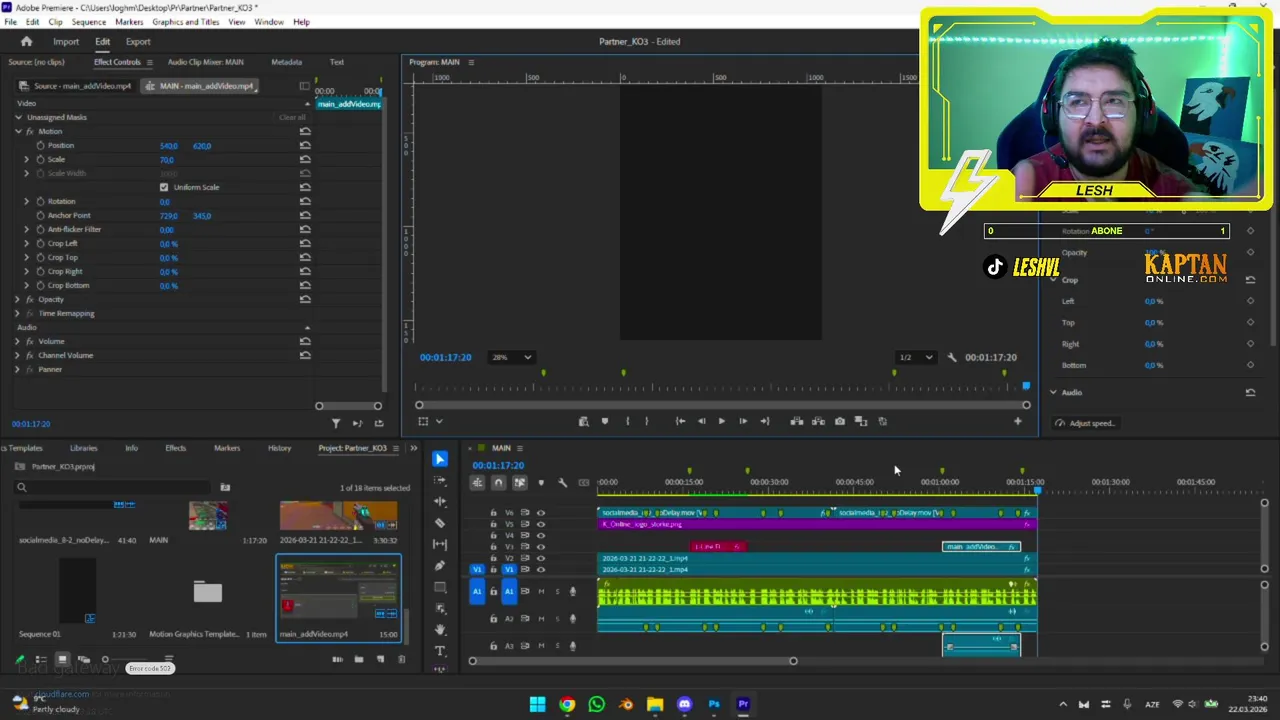Click the Home icon in the header

(x=26, y=41)
